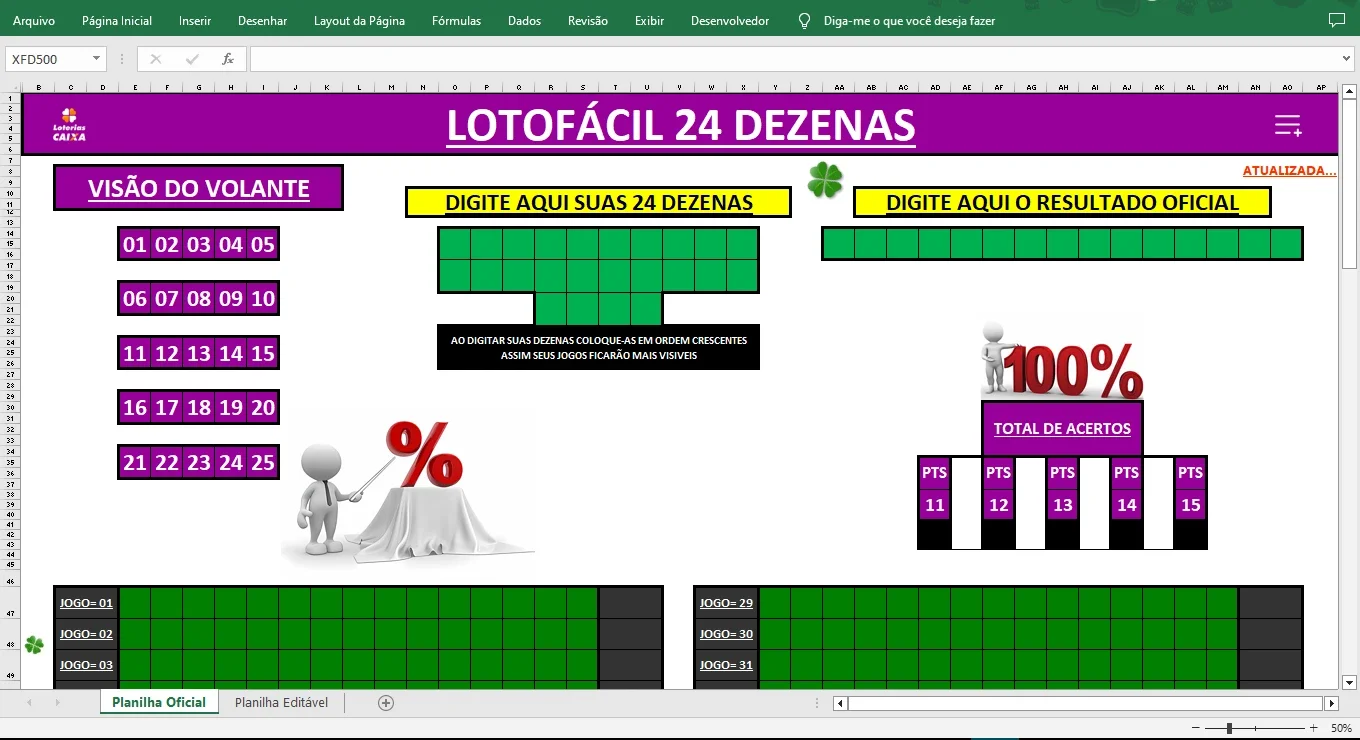Click the cancel X formula bar icon
This screenshot has height=740, width=1360.
155,59
